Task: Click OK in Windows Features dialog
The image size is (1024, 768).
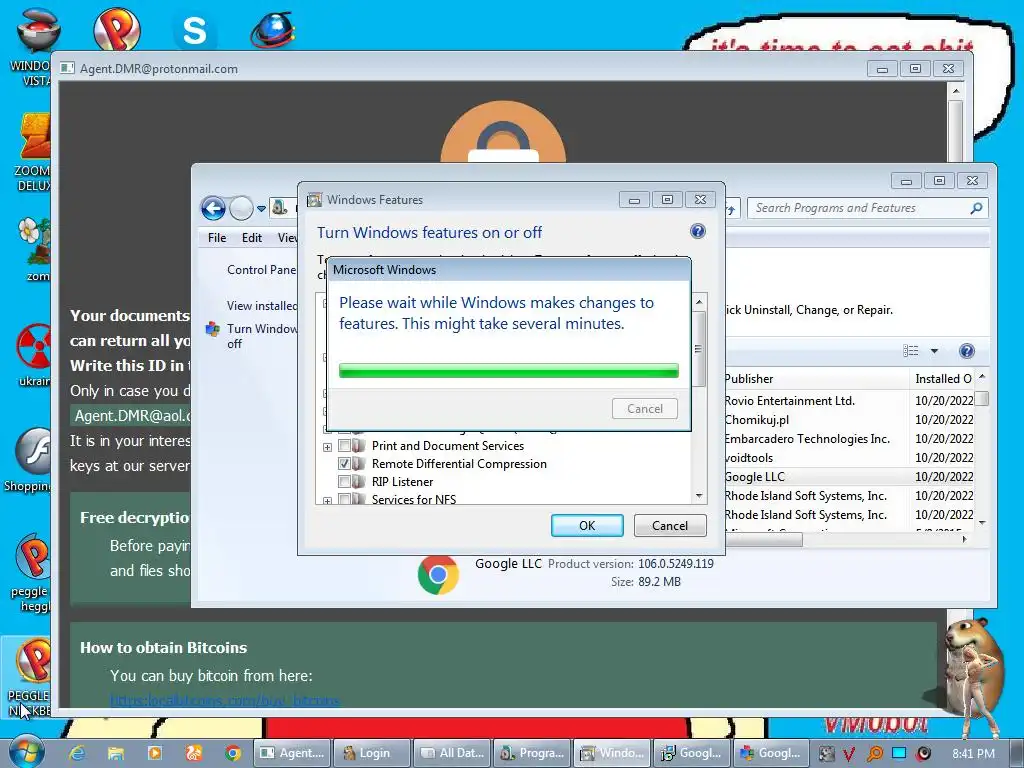Action: (587, 526)
